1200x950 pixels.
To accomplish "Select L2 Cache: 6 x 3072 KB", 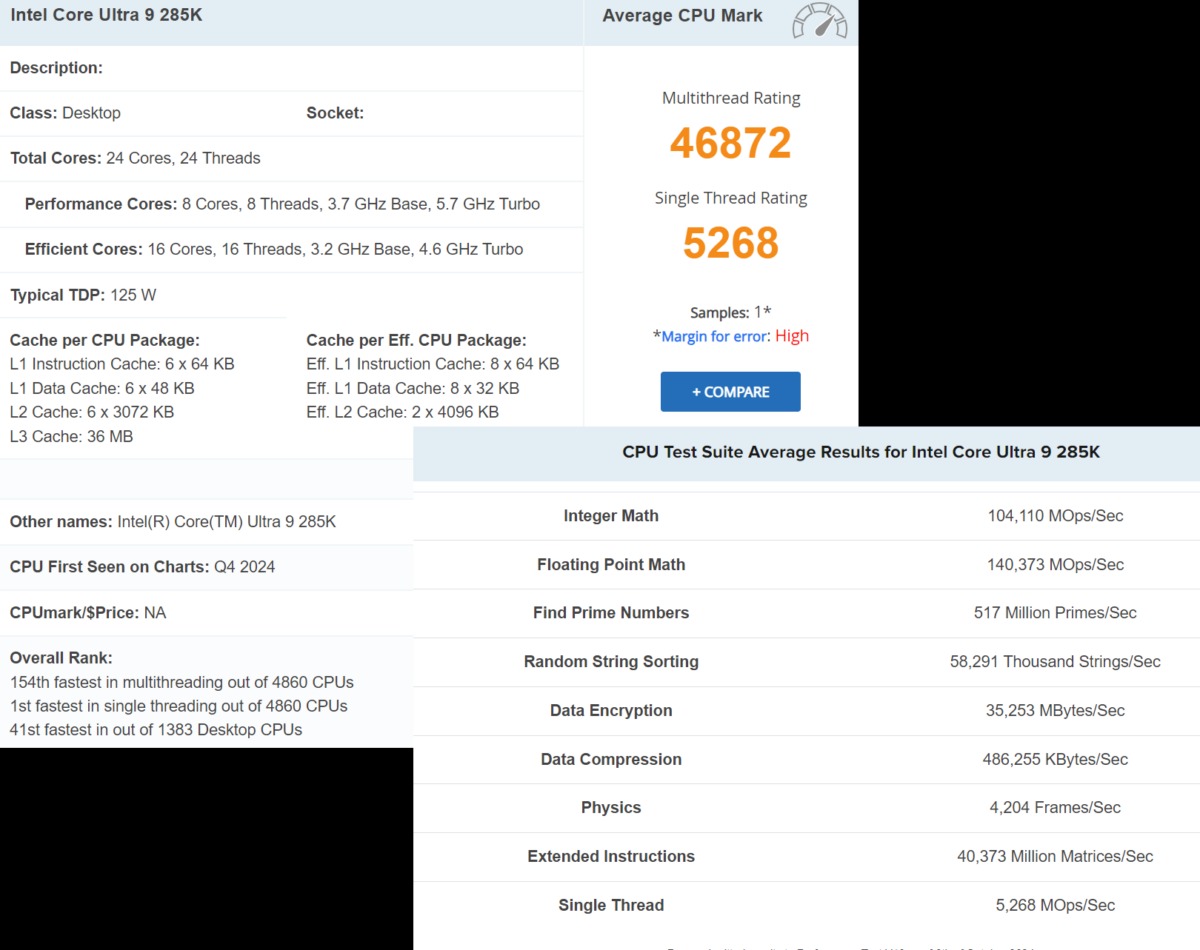I will [92, 412].
